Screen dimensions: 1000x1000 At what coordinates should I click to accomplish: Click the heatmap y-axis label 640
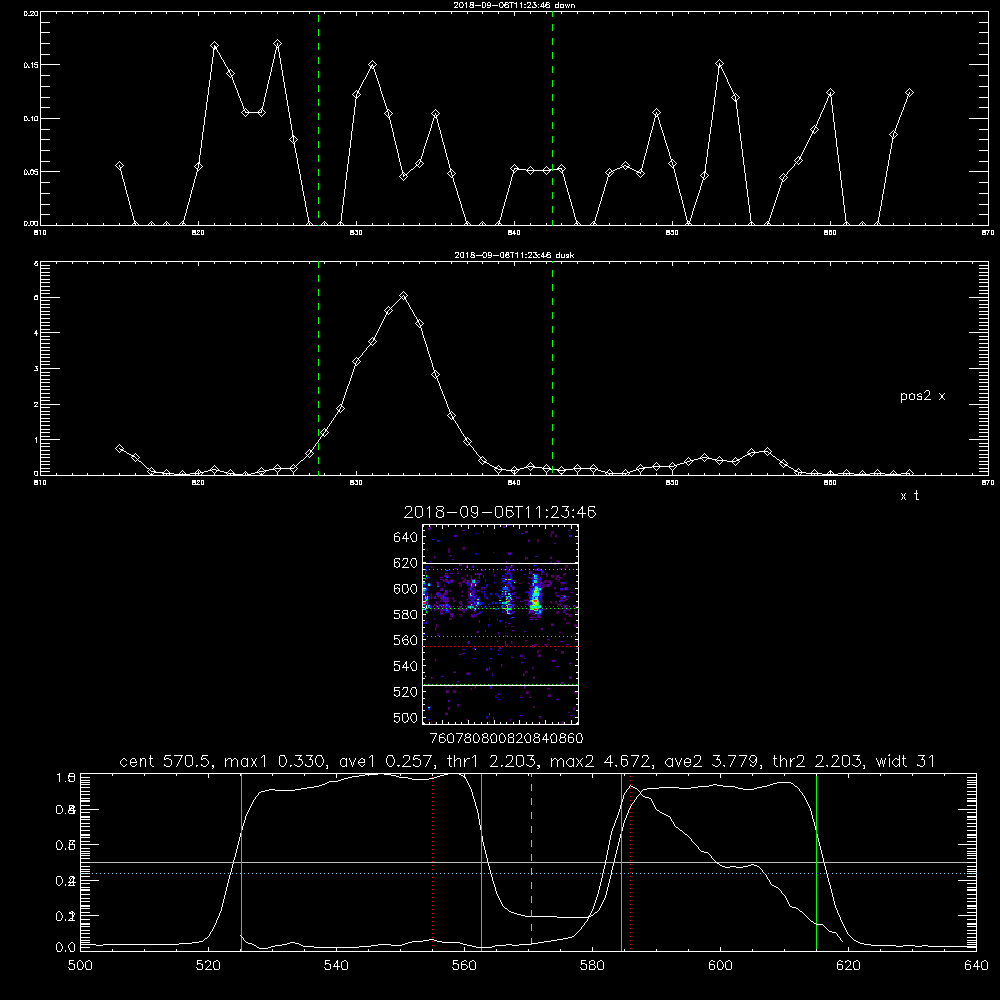tap(406, 538)
